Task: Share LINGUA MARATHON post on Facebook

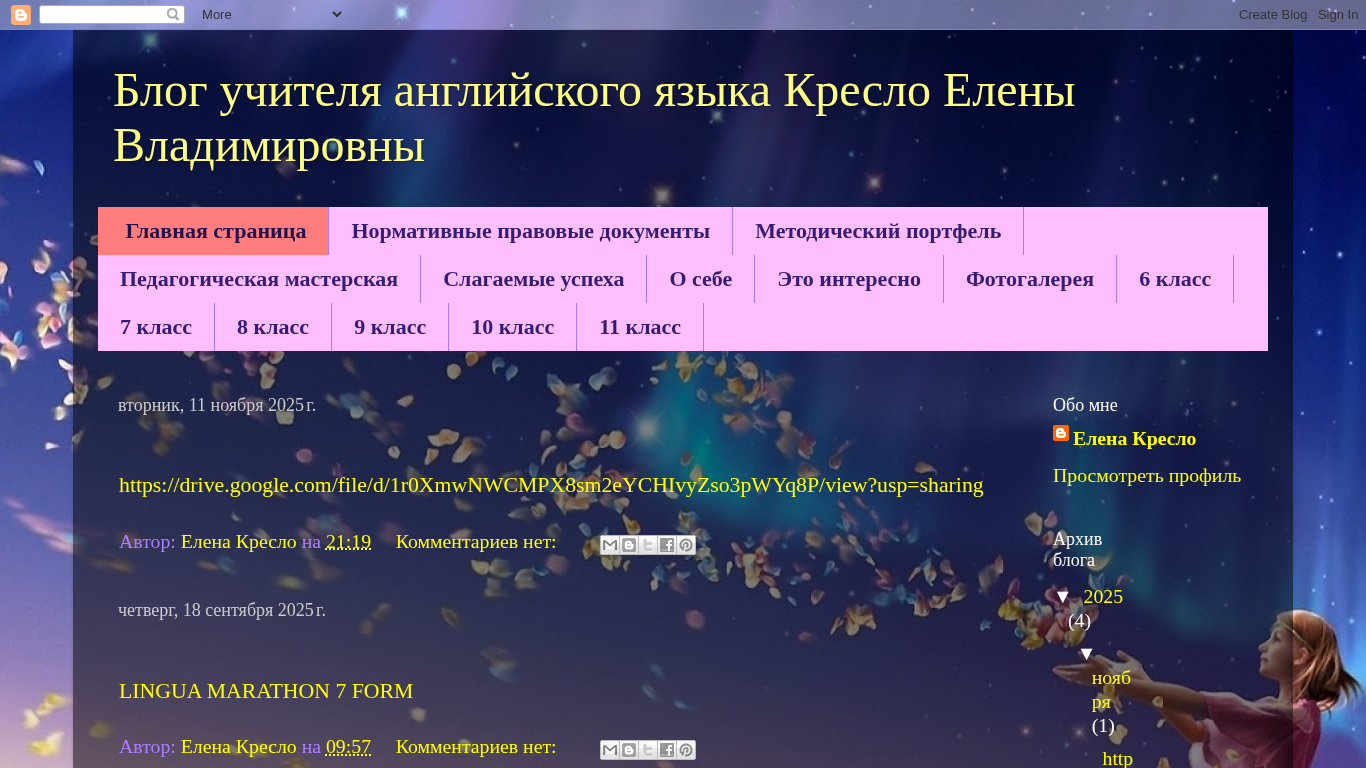Action: click(x=667, y=750)
